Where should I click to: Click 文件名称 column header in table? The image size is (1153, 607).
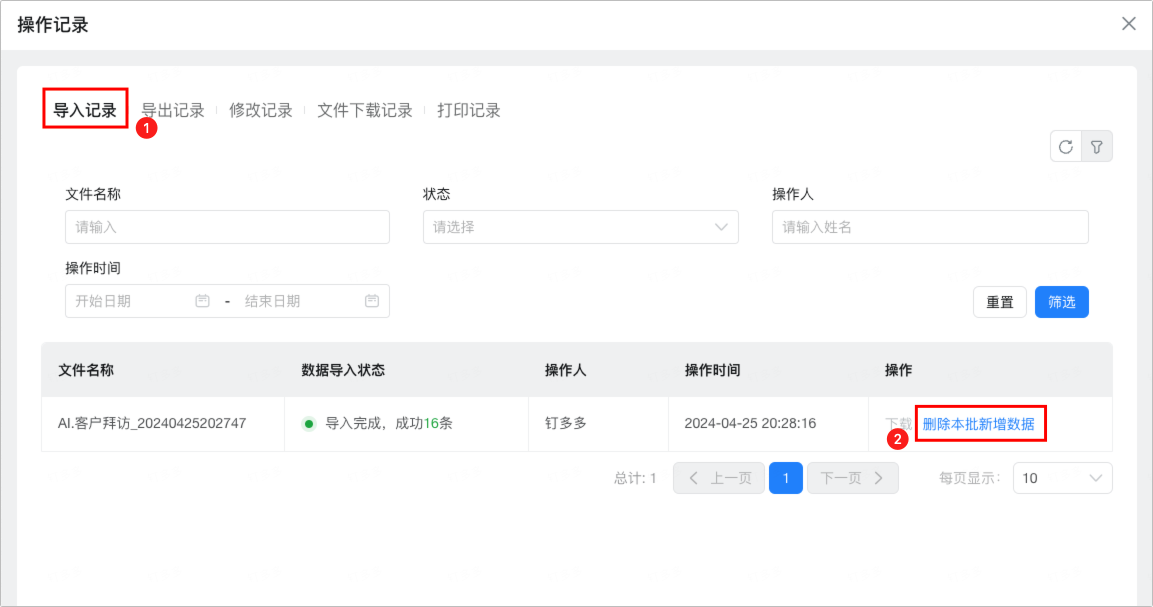[x=86, y=370]
